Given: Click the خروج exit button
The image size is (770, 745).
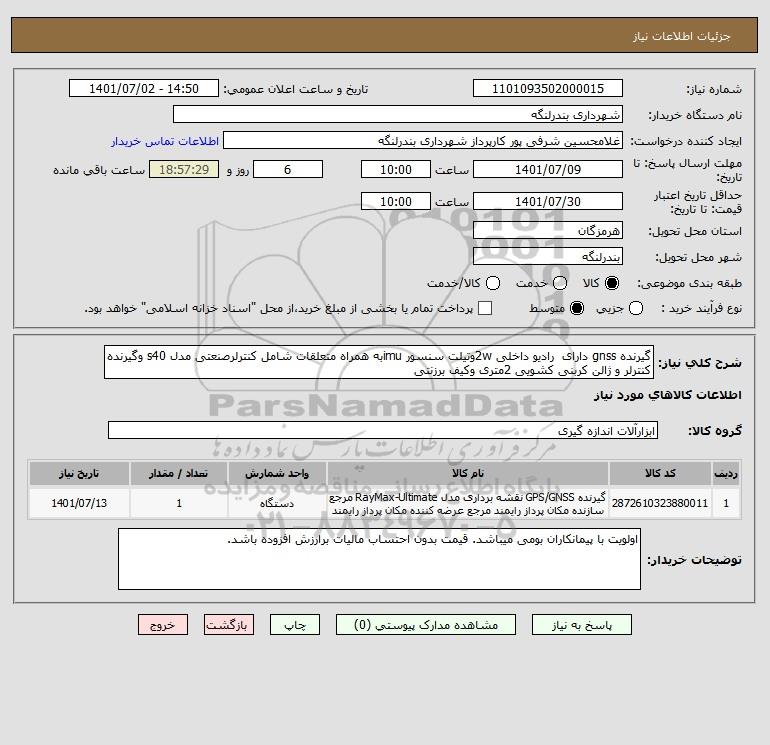Looking at the screenshot, I should [x=163, y=625].
